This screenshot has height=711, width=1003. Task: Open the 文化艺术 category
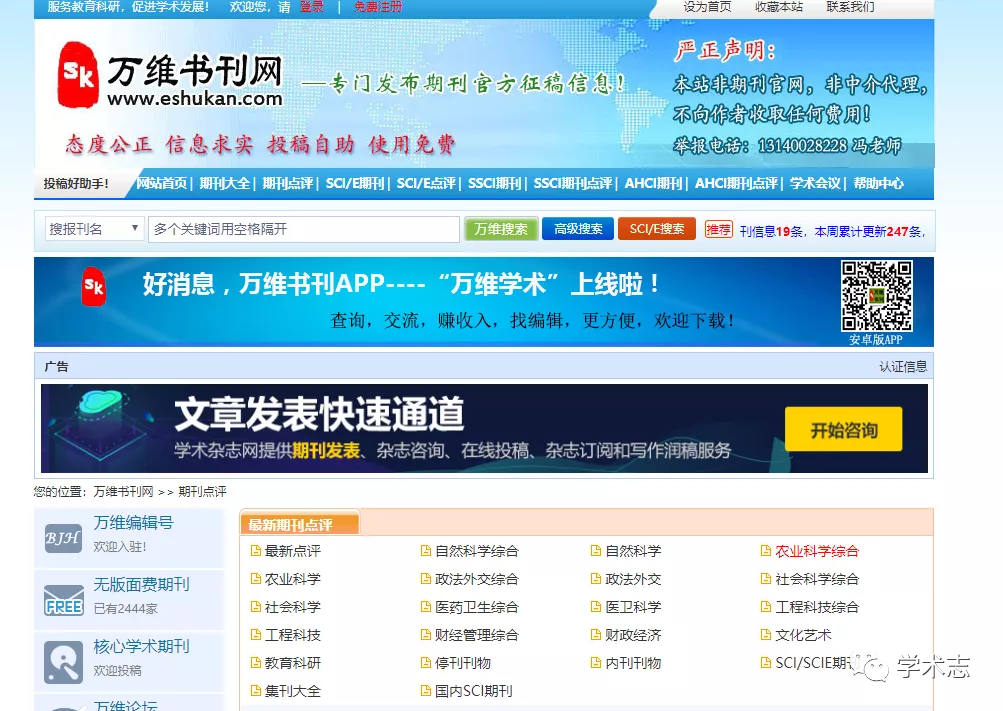pos(803,635)
